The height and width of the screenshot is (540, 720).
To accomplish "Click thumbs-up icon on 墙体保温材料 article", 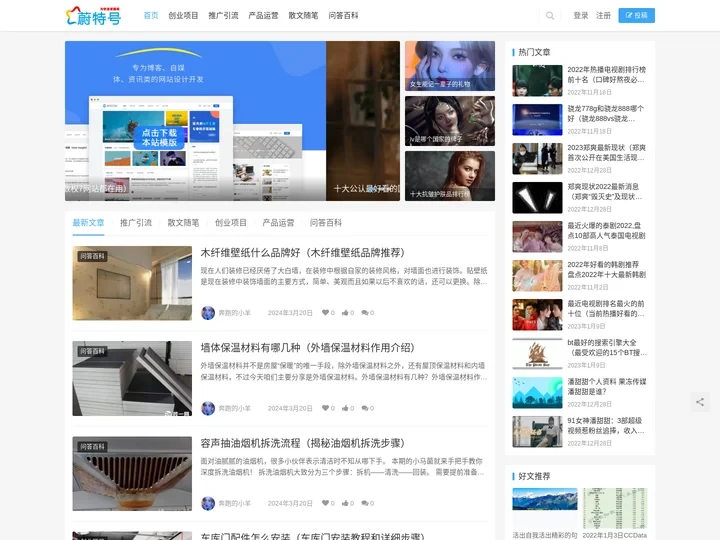I will pyautogui.click(x=345, y=408).
